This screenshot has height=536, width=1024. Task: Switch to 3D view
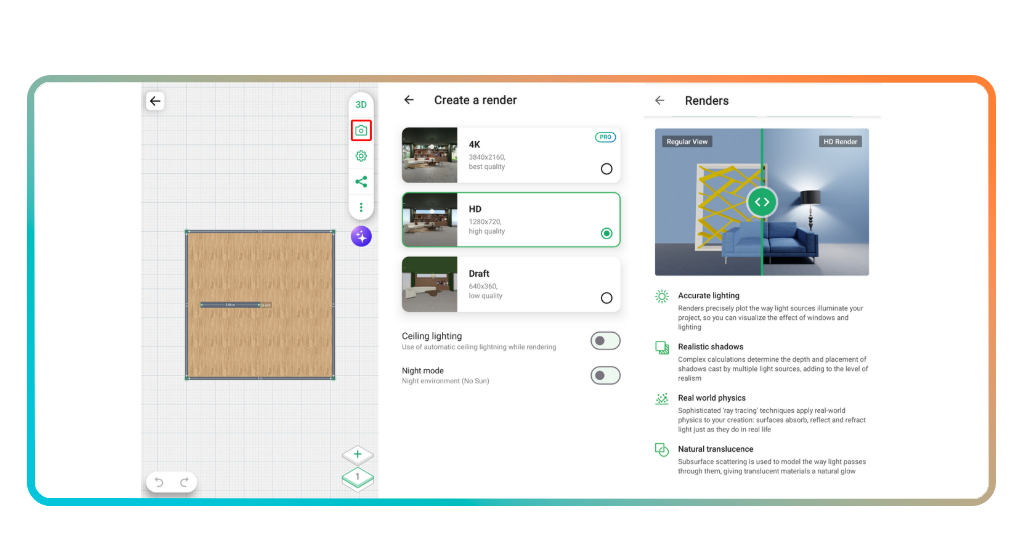tap(361, 104)
